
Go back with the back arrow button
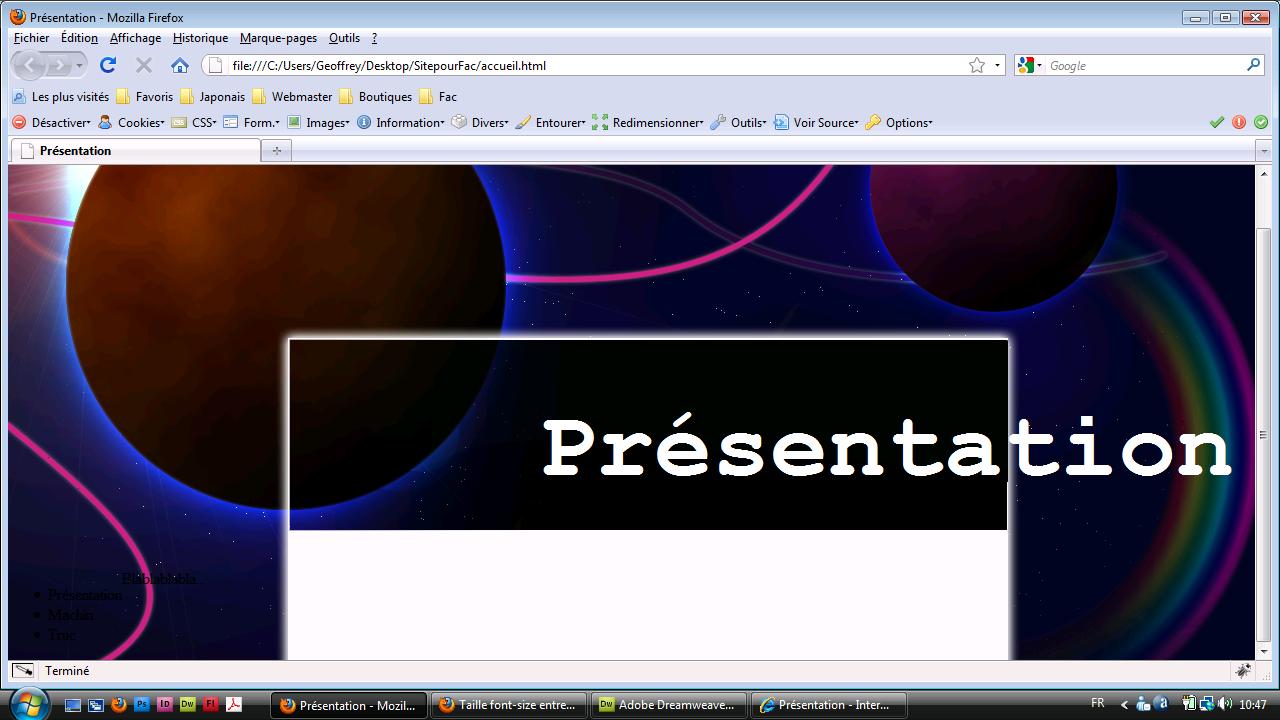tap(29, 65)
